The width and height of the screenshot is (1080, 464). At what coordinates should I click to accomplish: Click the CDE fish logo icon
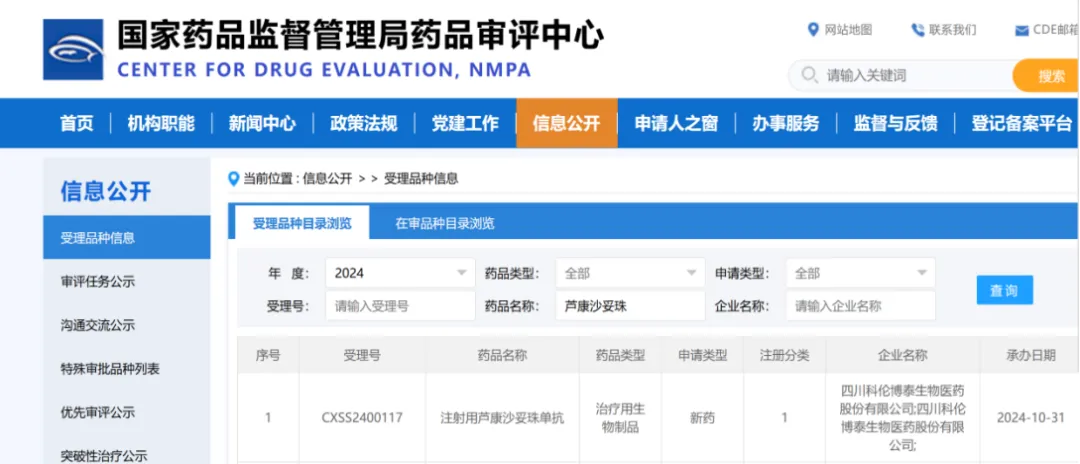tap(72, 50)
